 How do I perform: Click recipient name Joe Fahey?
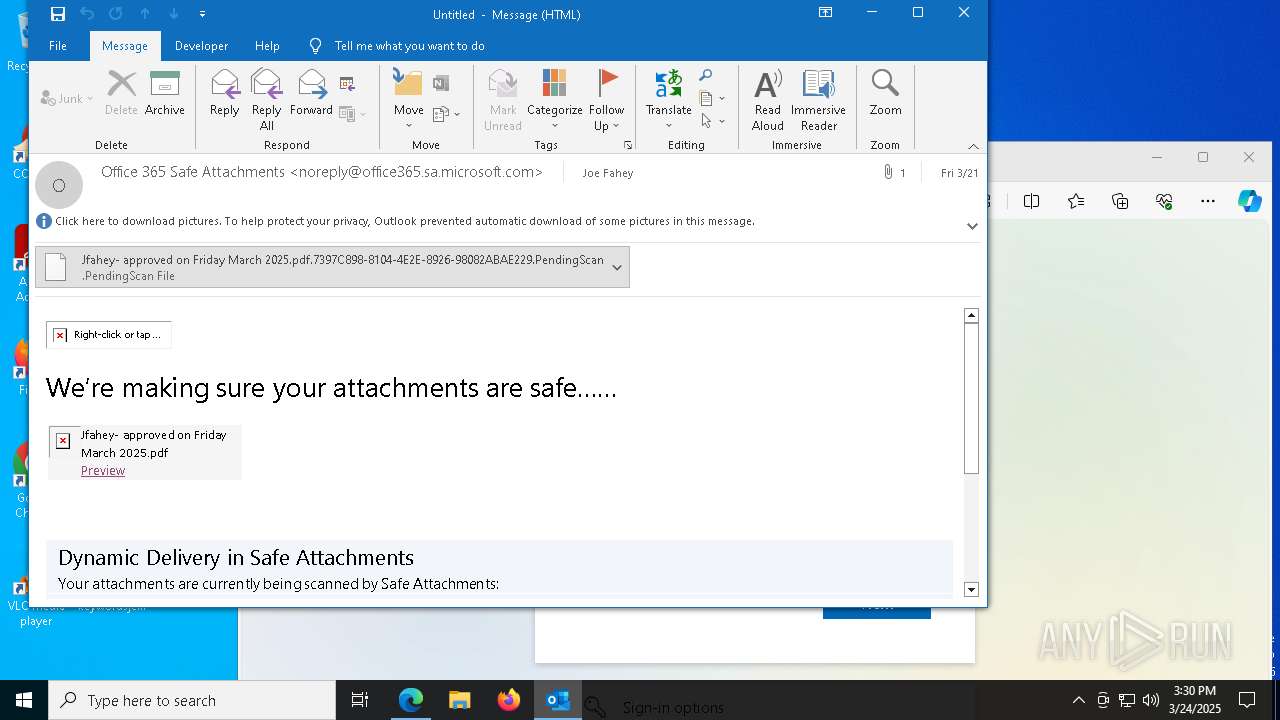pyautogui.click(x=608, y=173)
